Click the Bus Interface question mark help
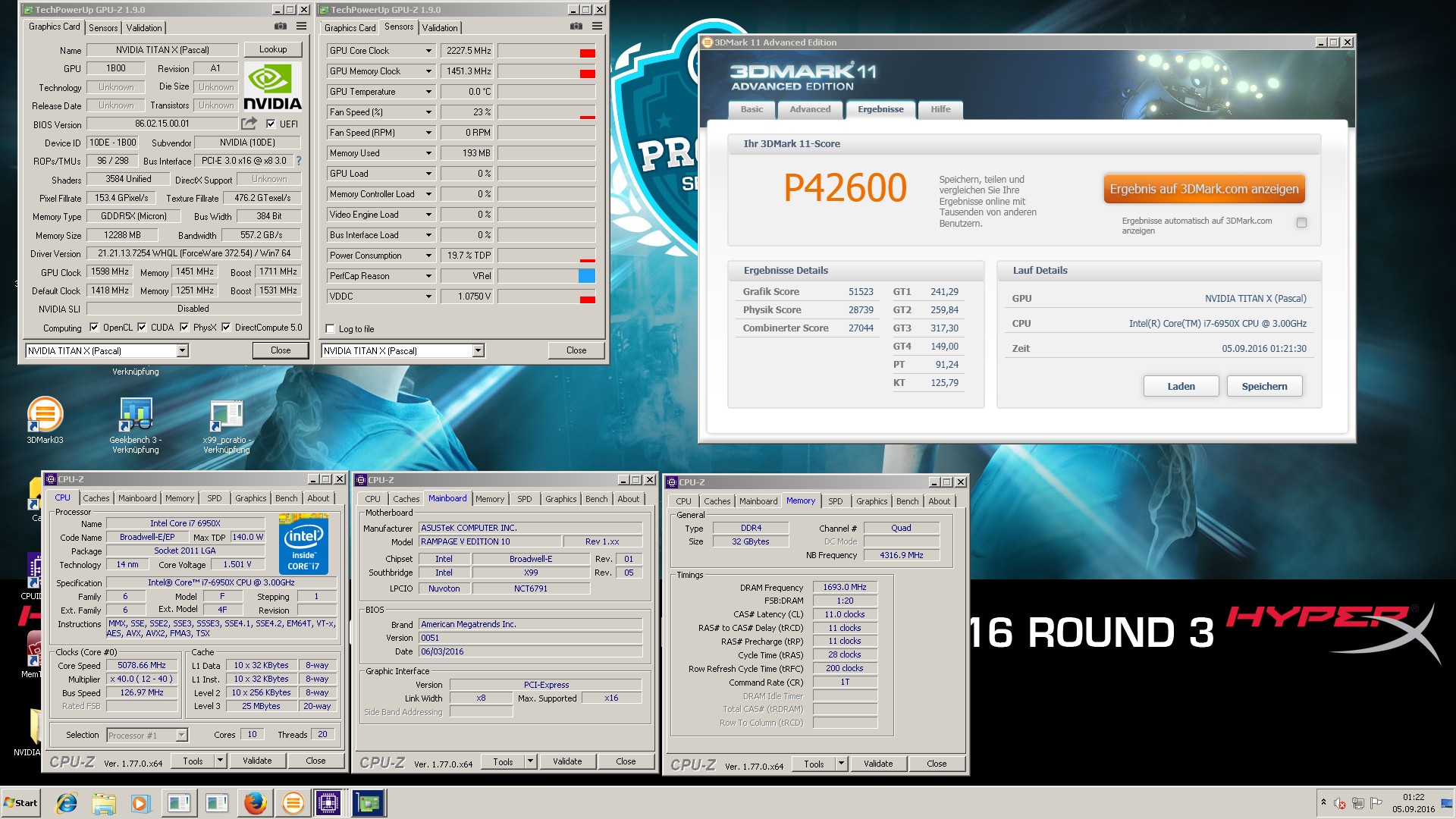The height and width of the screenshot is (819, 1456). pos(298,161)
